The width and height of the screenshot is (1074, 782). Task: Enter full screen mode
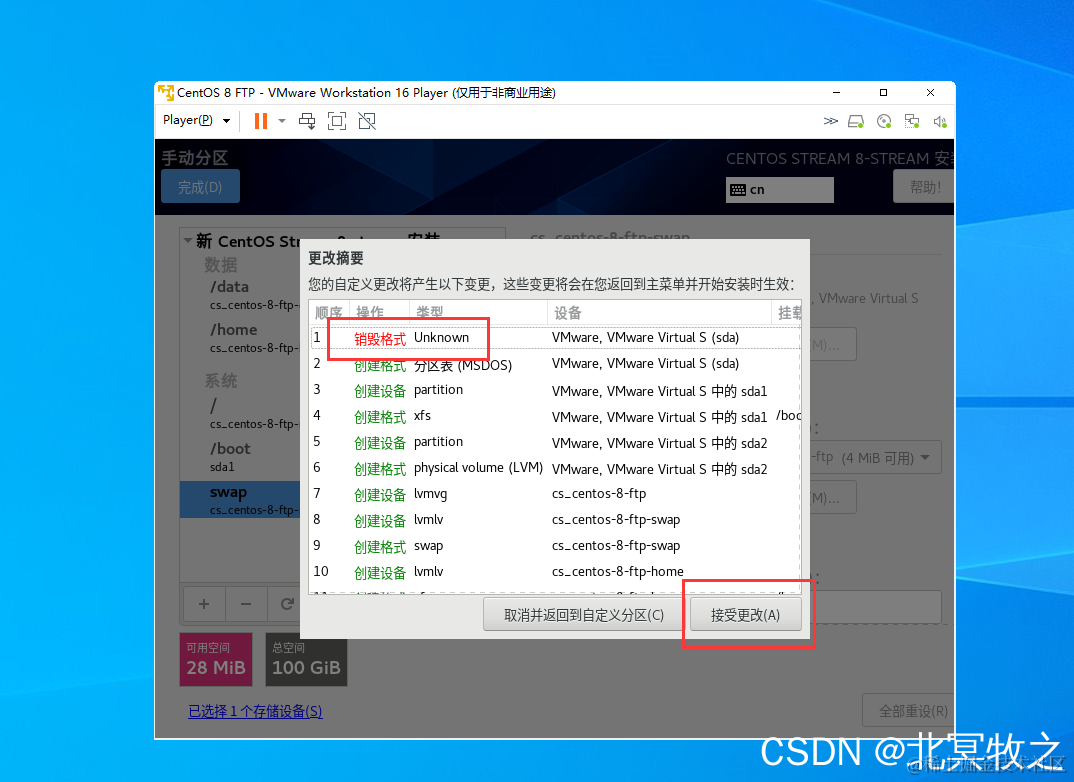pos(336,121)
